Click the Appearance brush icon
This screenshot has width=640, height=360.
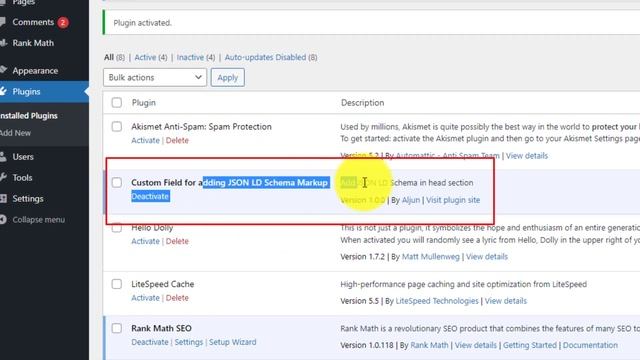click(3, 70)
